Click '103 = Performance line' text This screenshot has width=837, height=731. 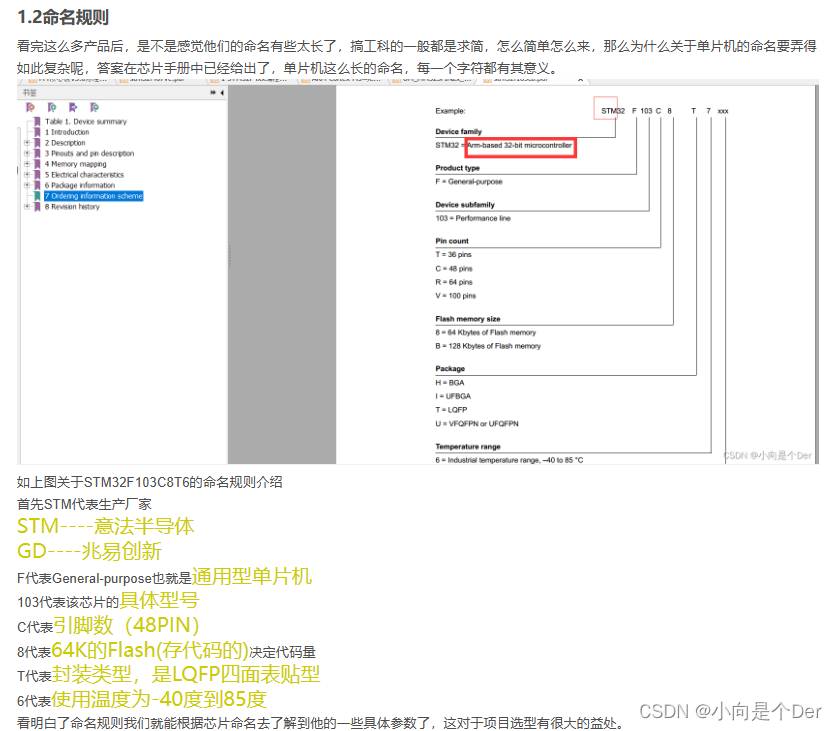473,218
